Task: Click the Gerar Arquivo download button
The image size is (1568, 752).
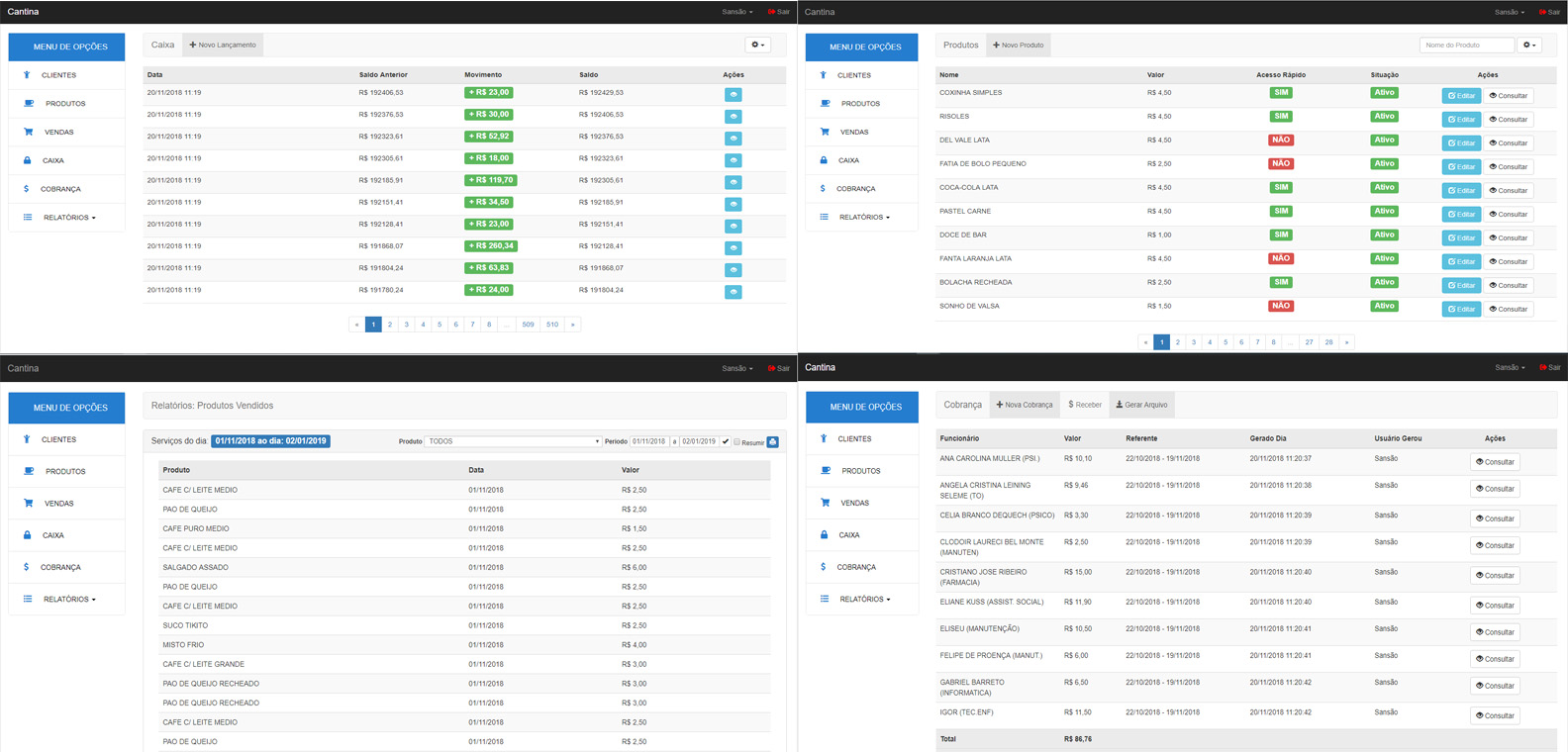Action: pyautogui.click(x=1141, y=405)
